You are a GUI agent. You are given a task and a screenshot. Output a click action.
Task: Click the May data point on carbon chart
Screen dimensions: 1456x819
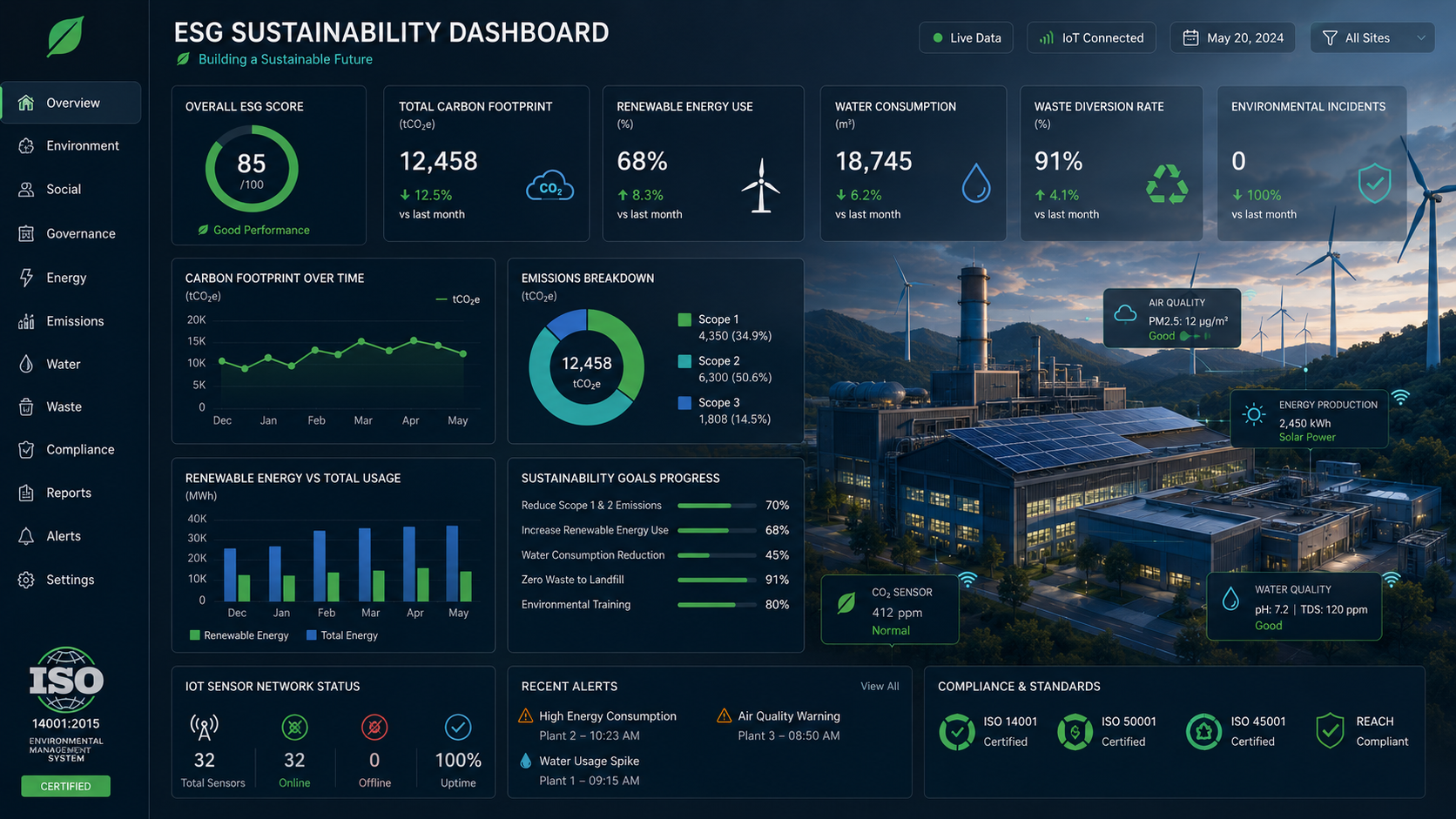pos(463,353)
